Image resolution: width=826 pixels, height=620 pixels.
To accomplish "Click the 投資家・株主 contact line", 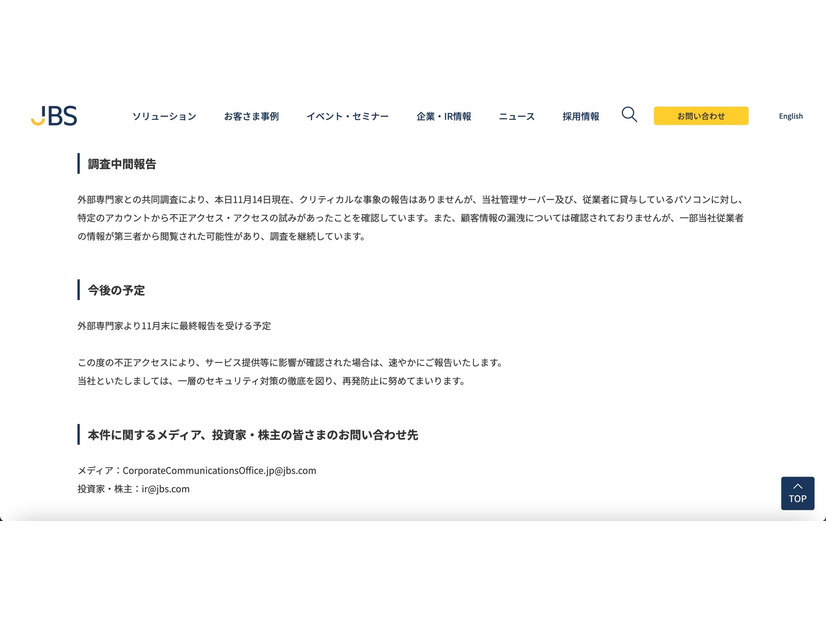I will (x=133, y=489).
